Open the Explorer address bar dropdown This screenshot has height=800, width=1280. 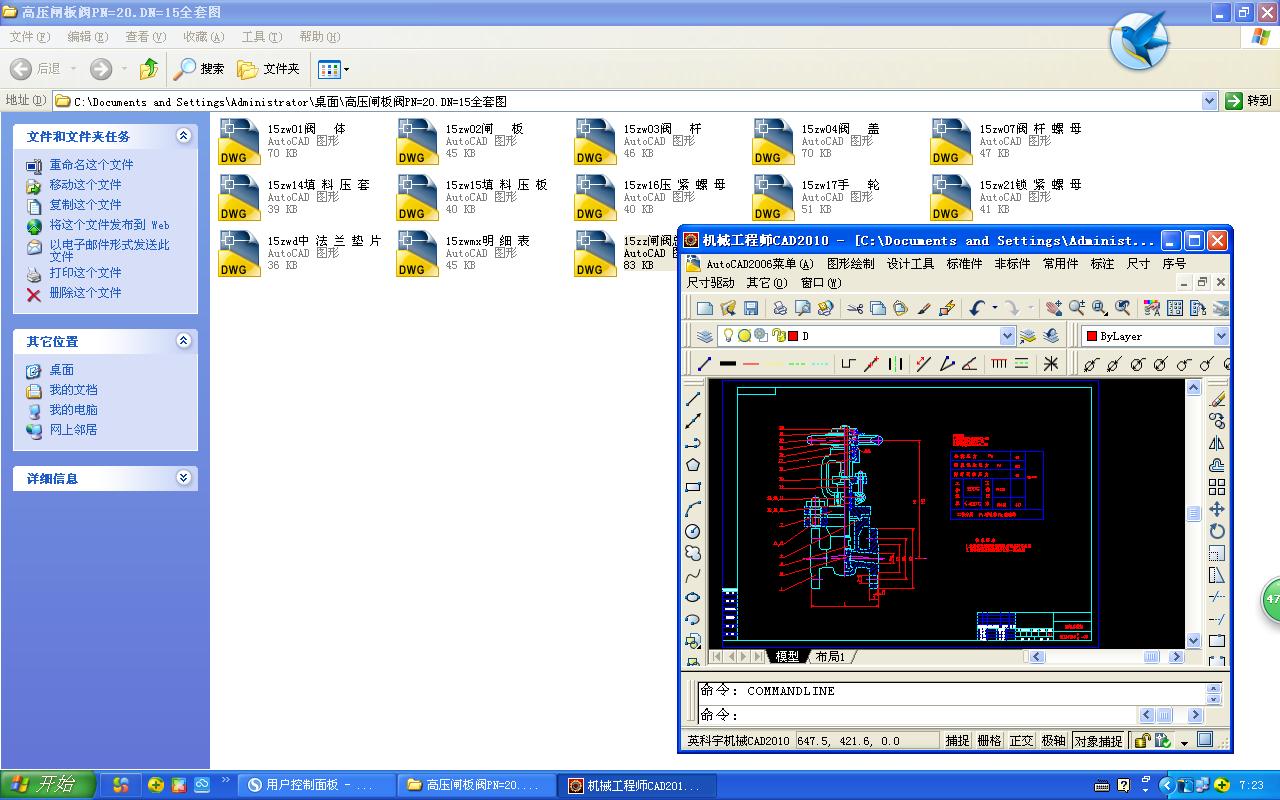click(1209, 101)
